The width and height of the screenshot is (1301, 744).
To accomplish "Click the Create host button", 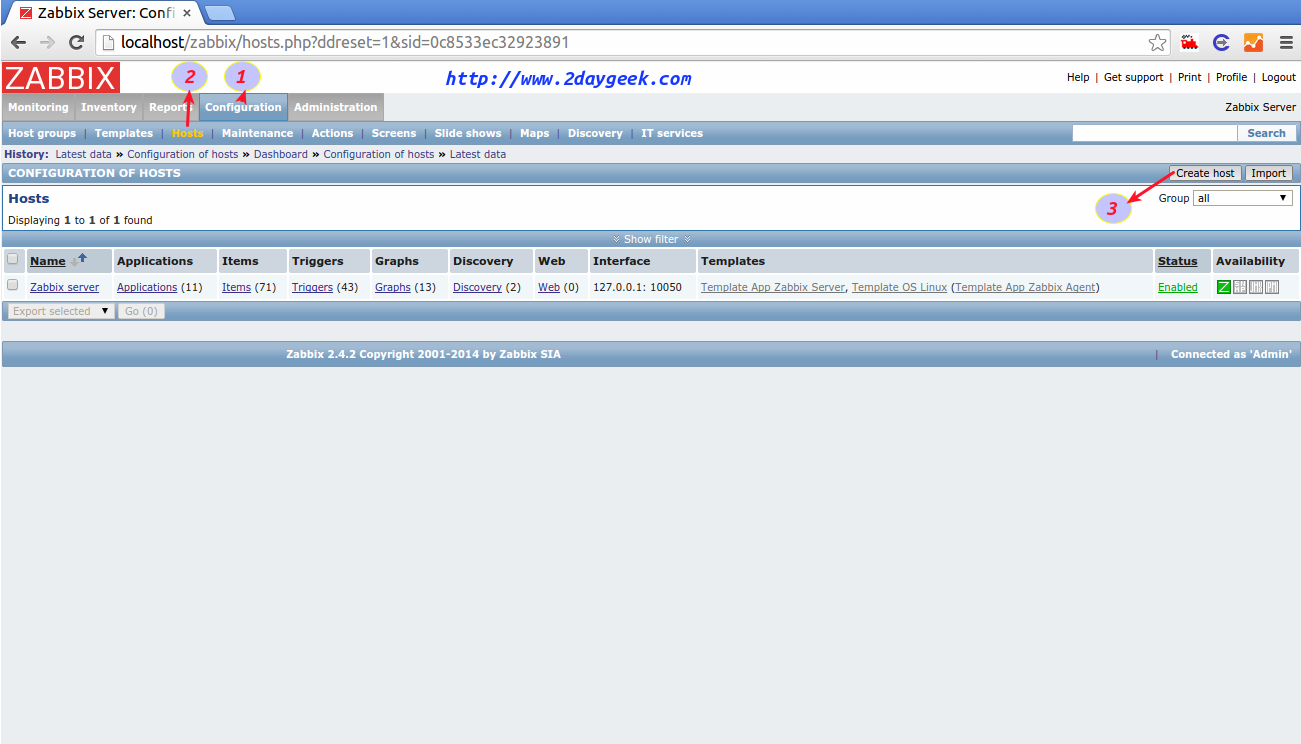I will pyautogui.click(x=1205, y=173).
